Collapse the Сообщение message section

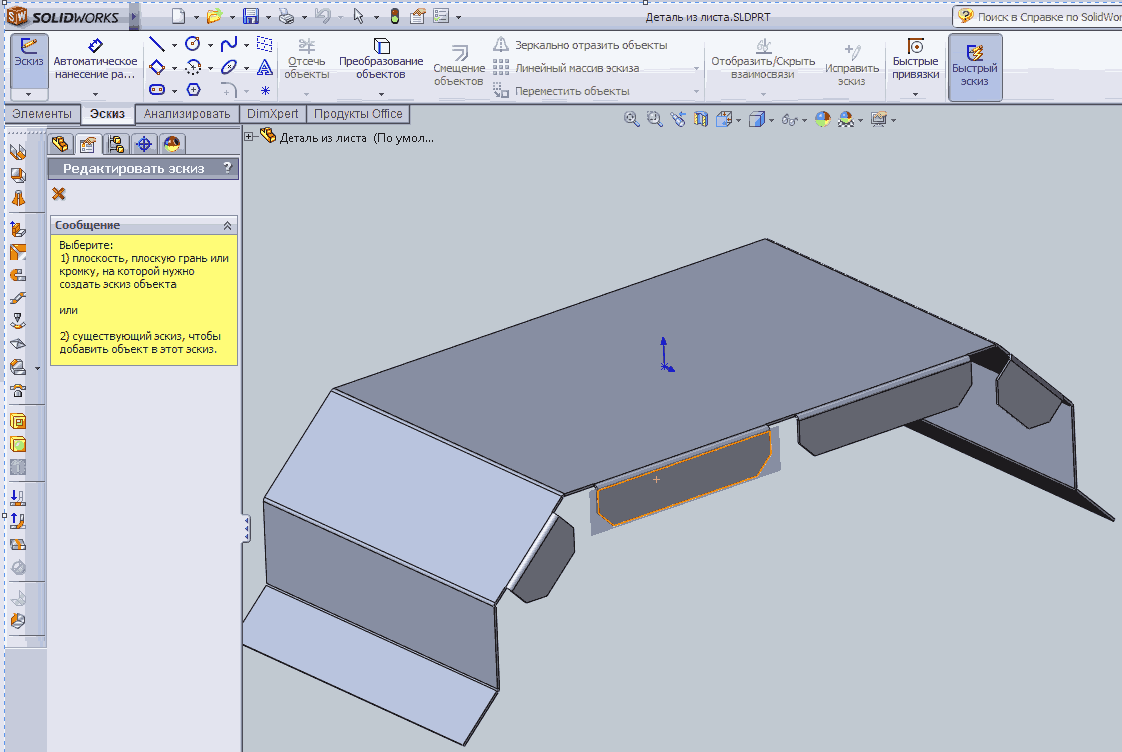click(x=227, y=225)
